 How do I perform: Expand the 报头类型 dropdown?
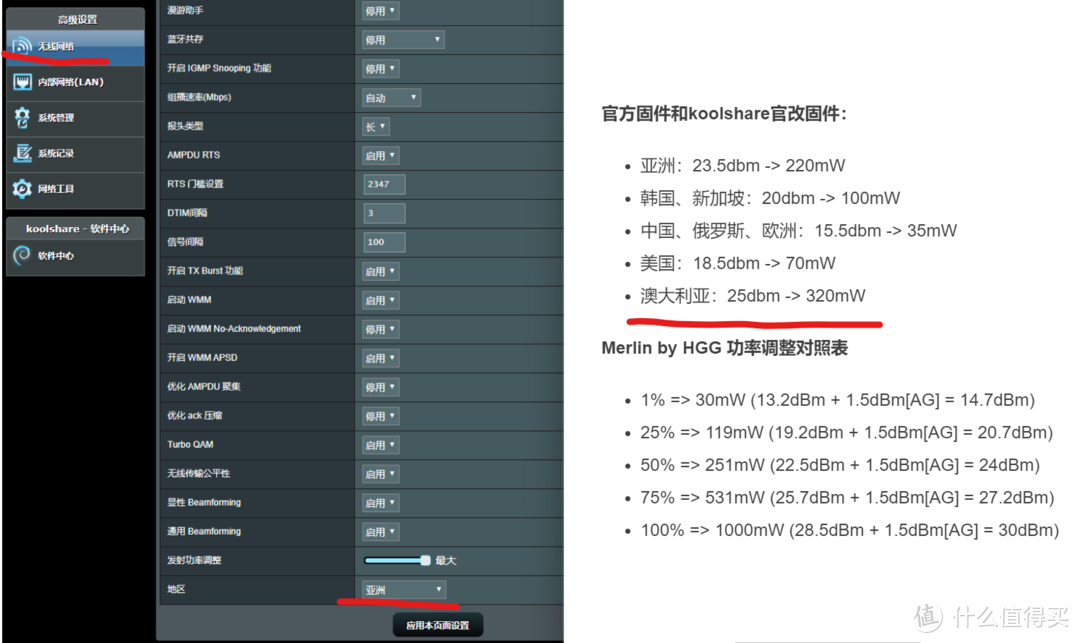pyautogui.click(x=376, y=127)
